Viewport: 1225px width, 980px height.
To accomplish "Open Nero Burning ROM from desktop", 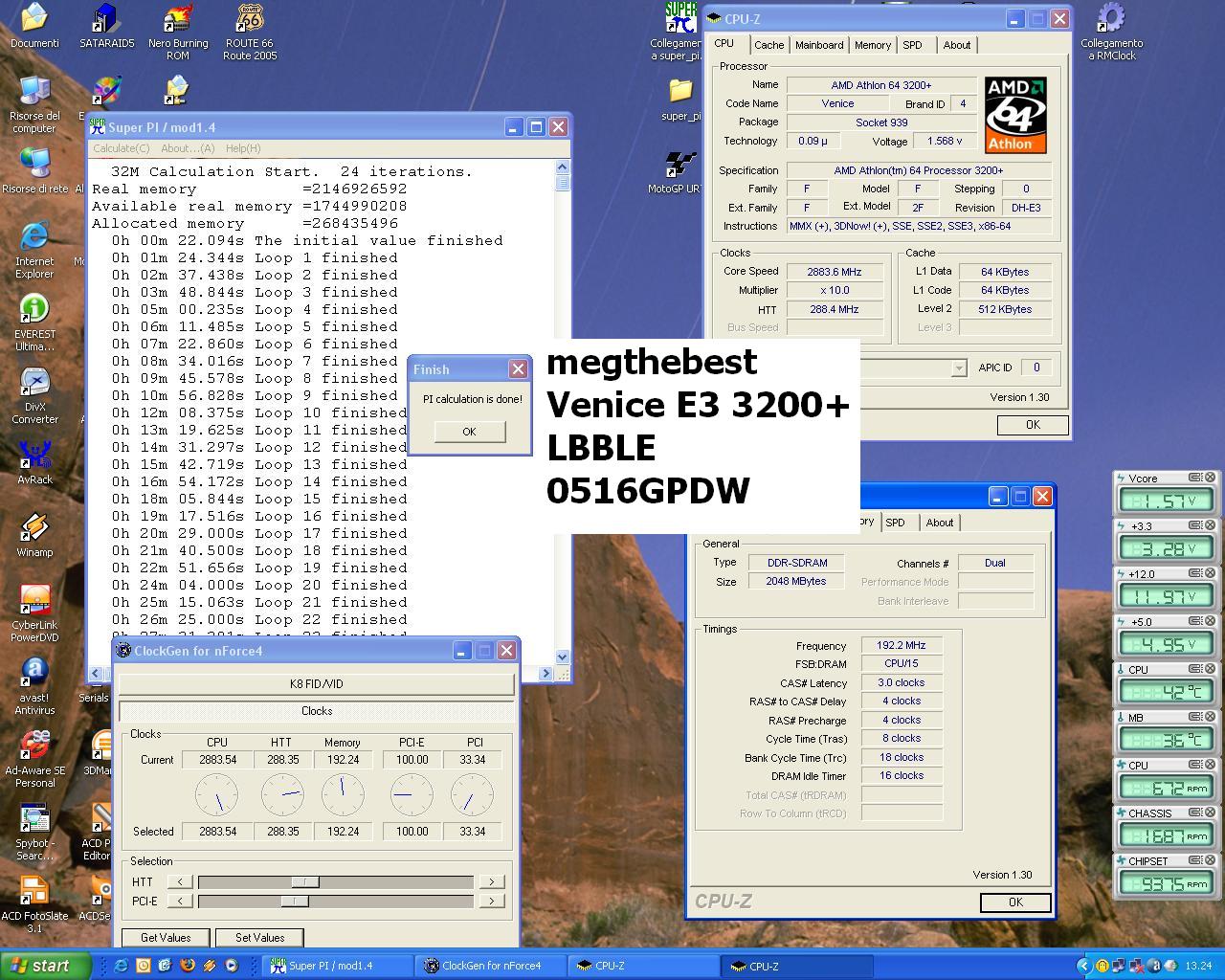I will (x=178, y=32).
